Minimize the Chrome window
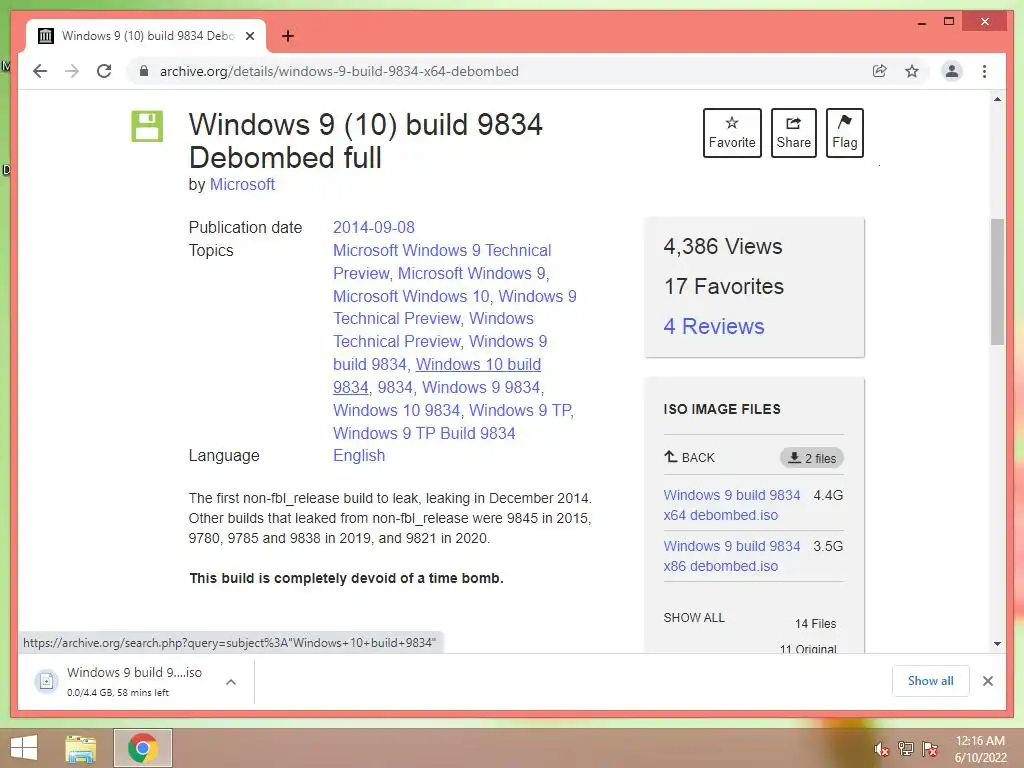 pyautogui.click(x=921, y=22)
